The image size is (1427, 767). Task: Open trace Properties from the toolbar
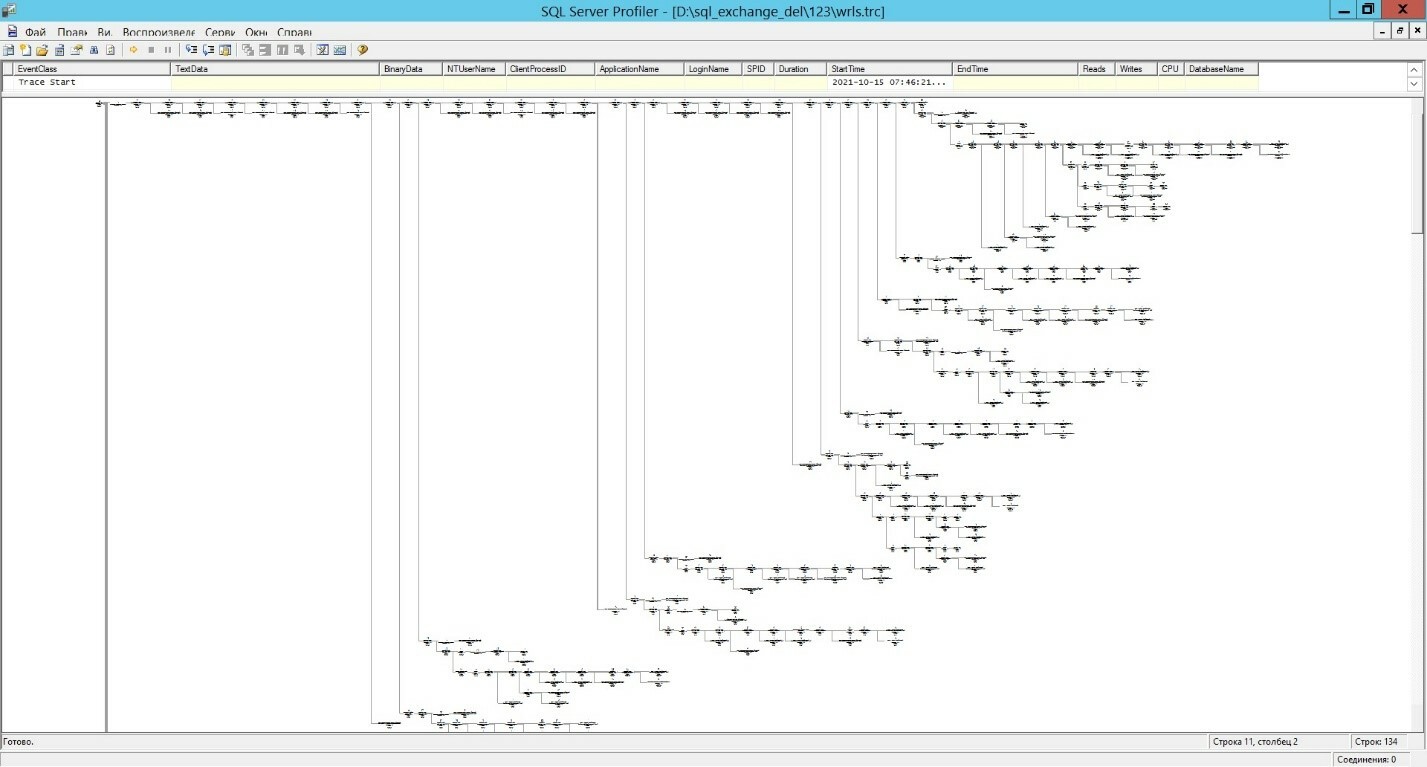coord(76,50)
